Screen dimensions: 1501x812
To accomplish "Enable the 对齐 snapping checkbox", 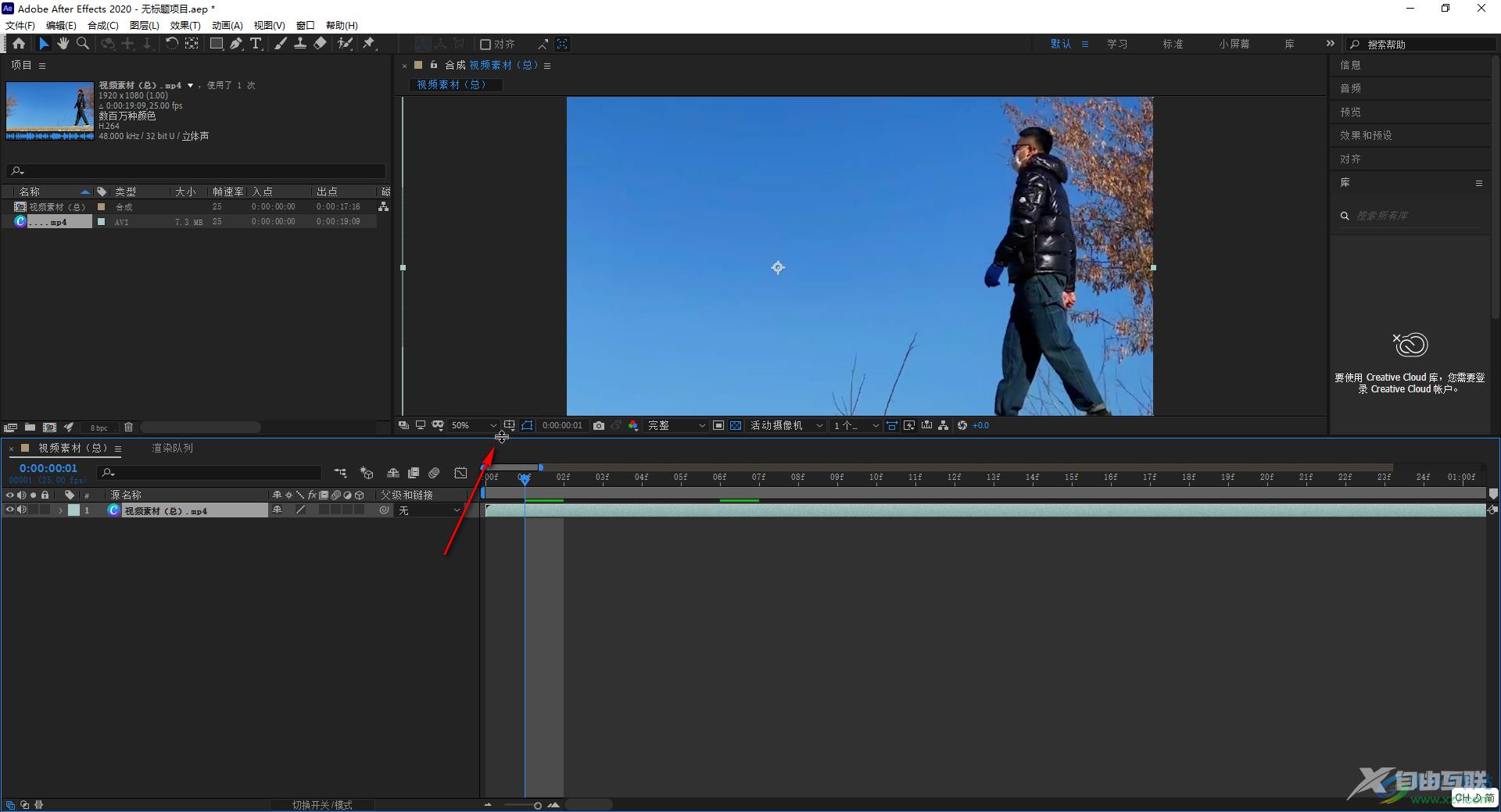I will coord(485,45).
